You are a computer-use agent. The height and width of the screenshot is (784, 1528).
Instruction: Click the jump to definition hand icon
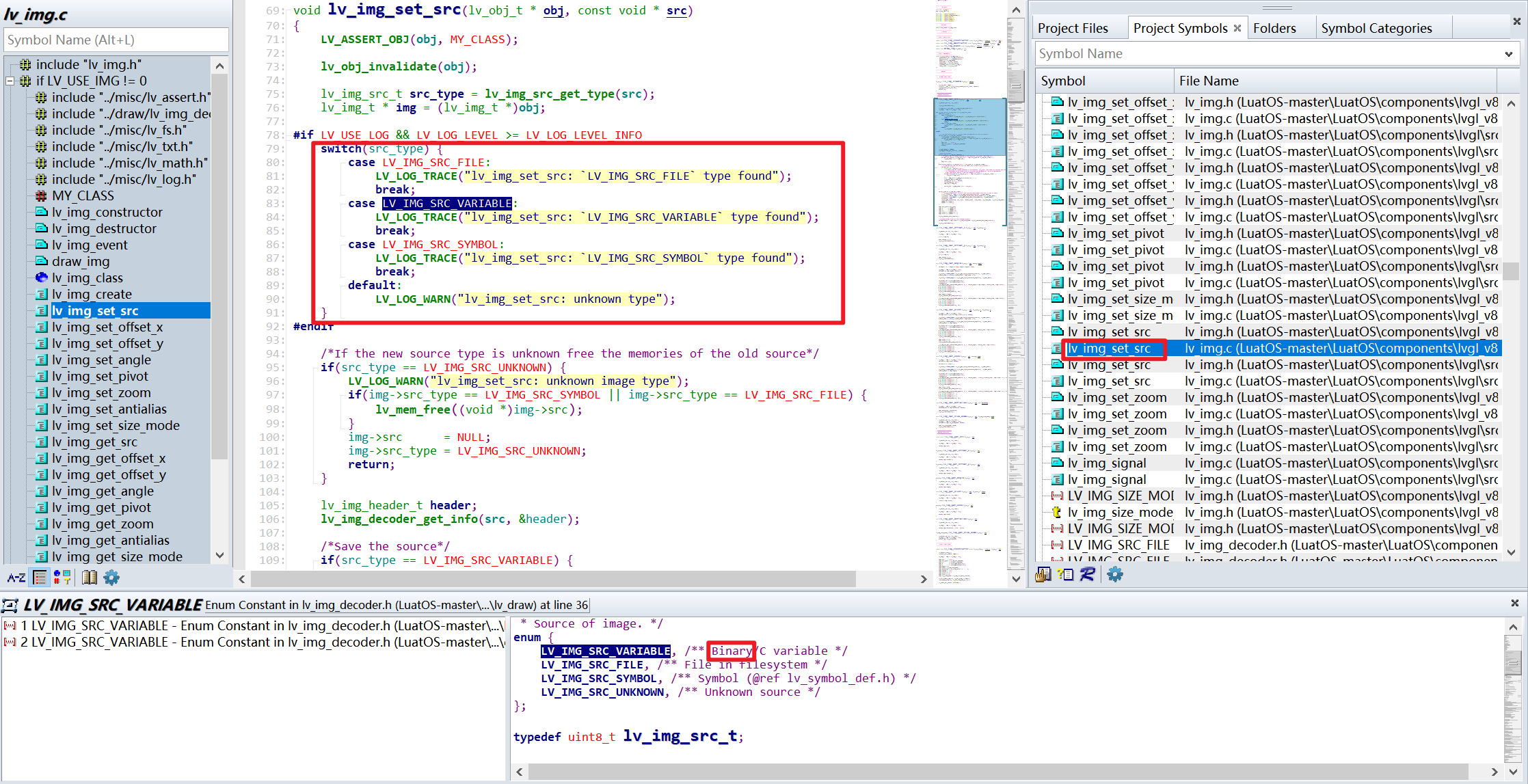pos(1043,574)
